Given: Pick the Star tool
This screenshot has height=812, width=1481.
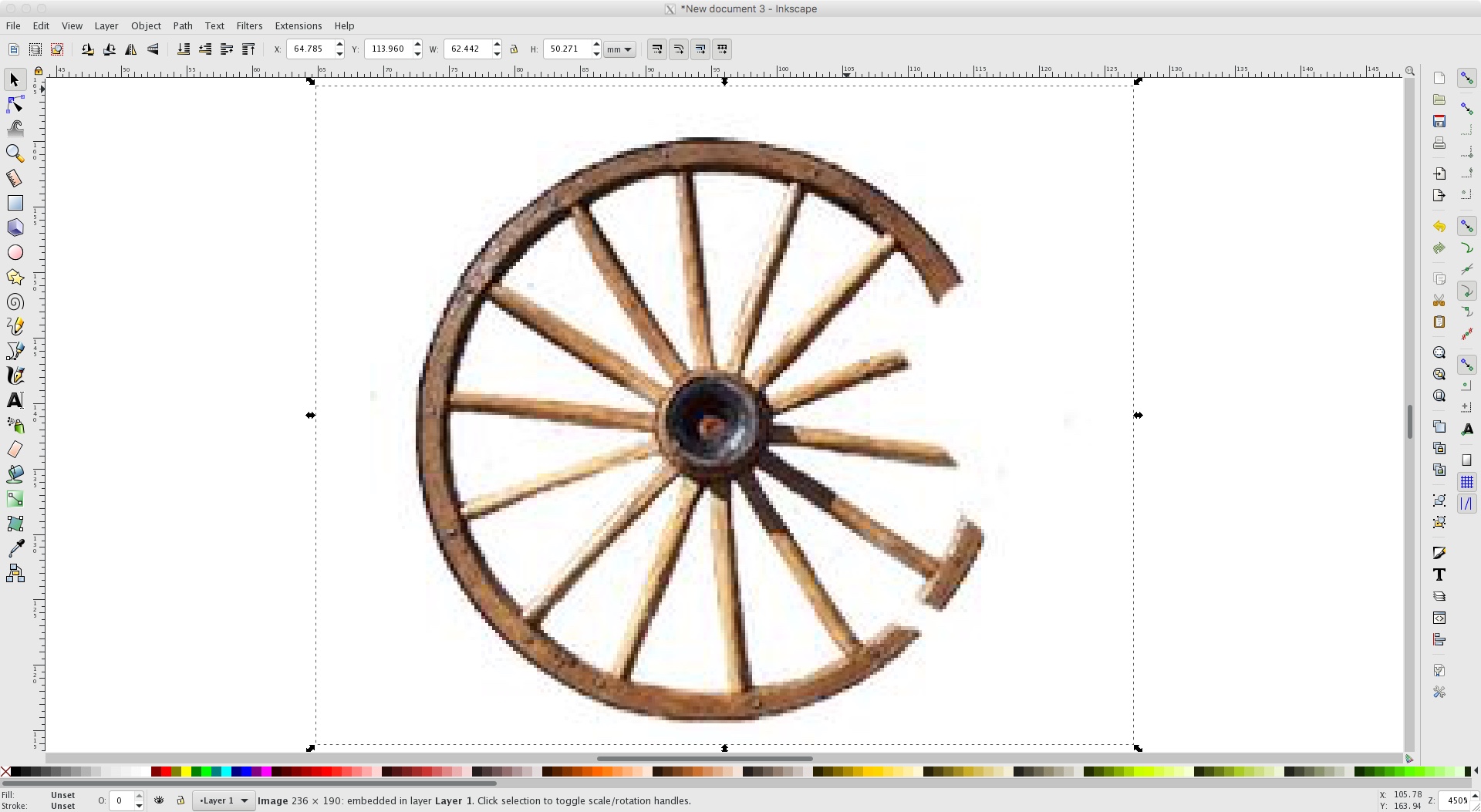Looking at the screenshot, I should pos(15,277).
